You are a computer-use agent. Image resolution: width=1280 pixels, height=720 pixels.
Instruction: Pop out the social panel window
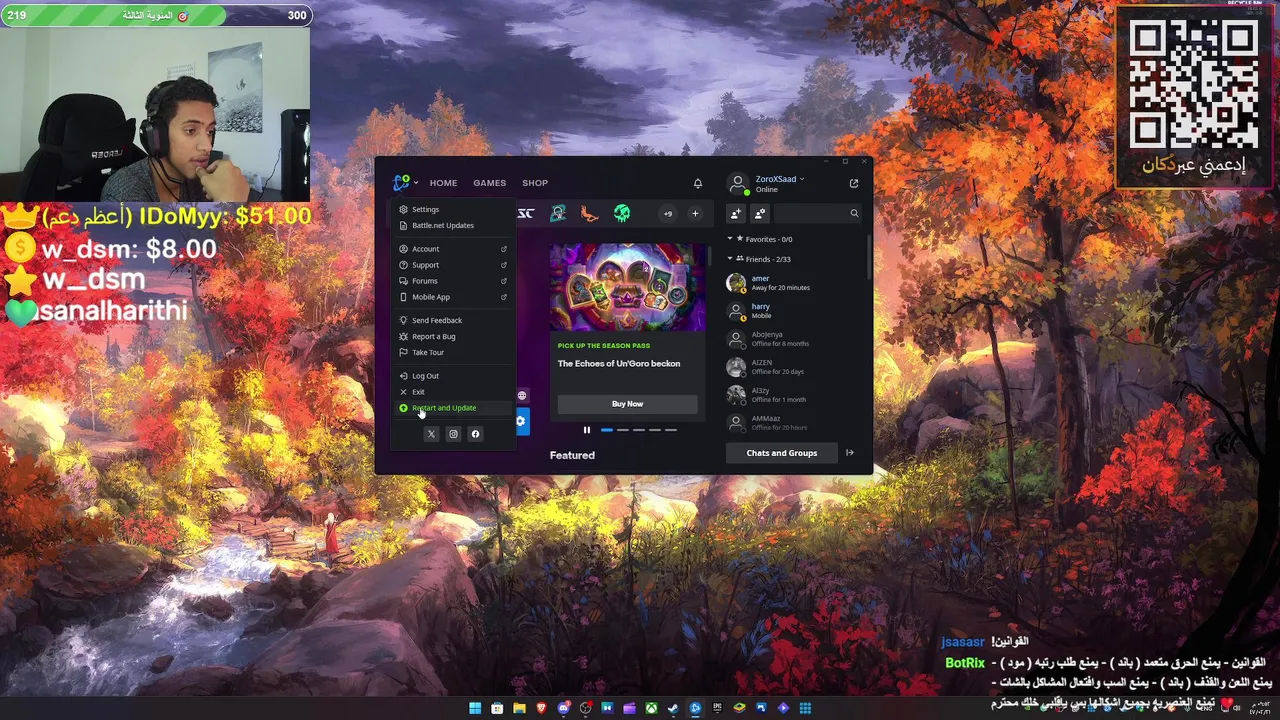[x=854, y=183]
